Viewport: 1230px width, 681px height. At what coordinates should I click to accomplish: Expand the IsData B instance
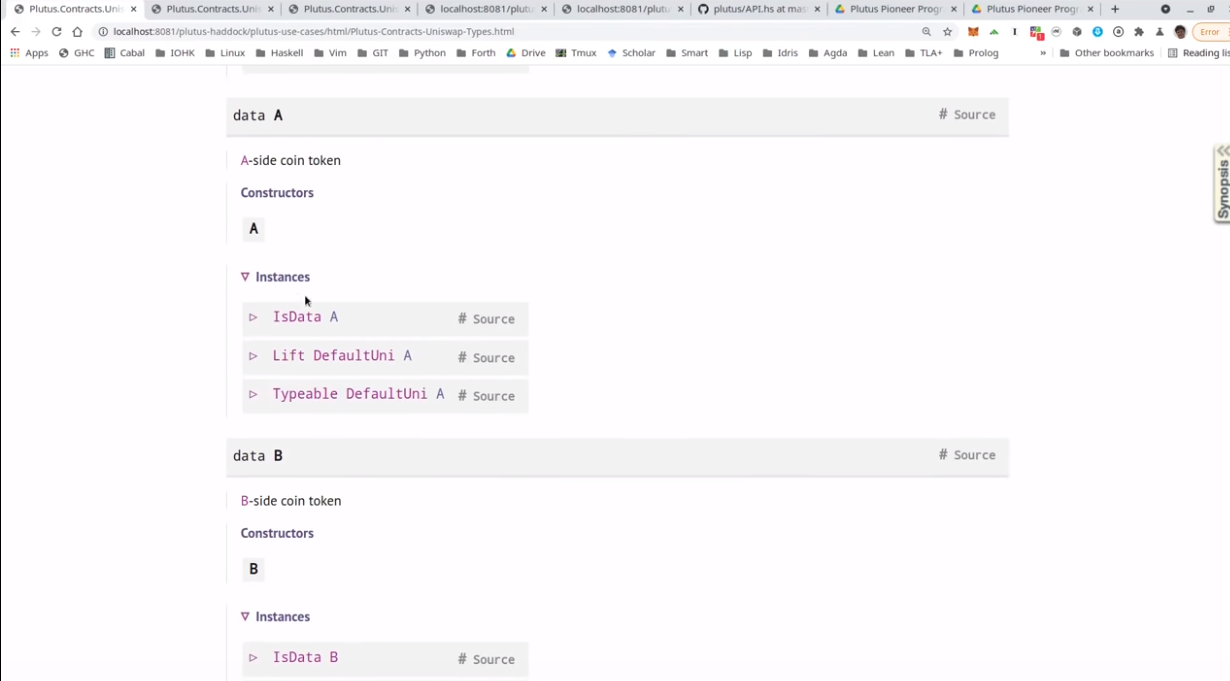tap(253, 658)
